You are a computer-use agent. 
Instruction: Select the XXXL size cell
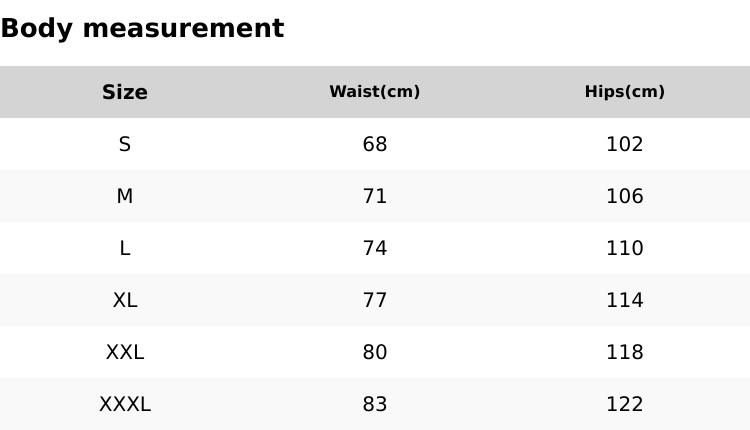(x=125, y=404)
